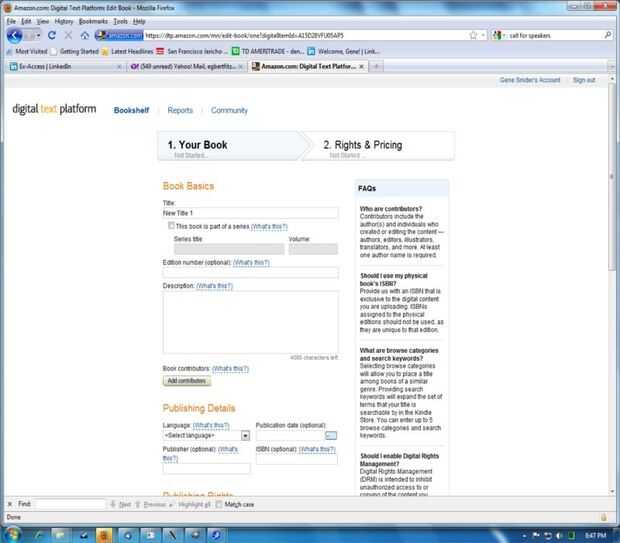Click the security padlock in status bar
The height and width of the screenshot is (543, 620).
point(603,517)
